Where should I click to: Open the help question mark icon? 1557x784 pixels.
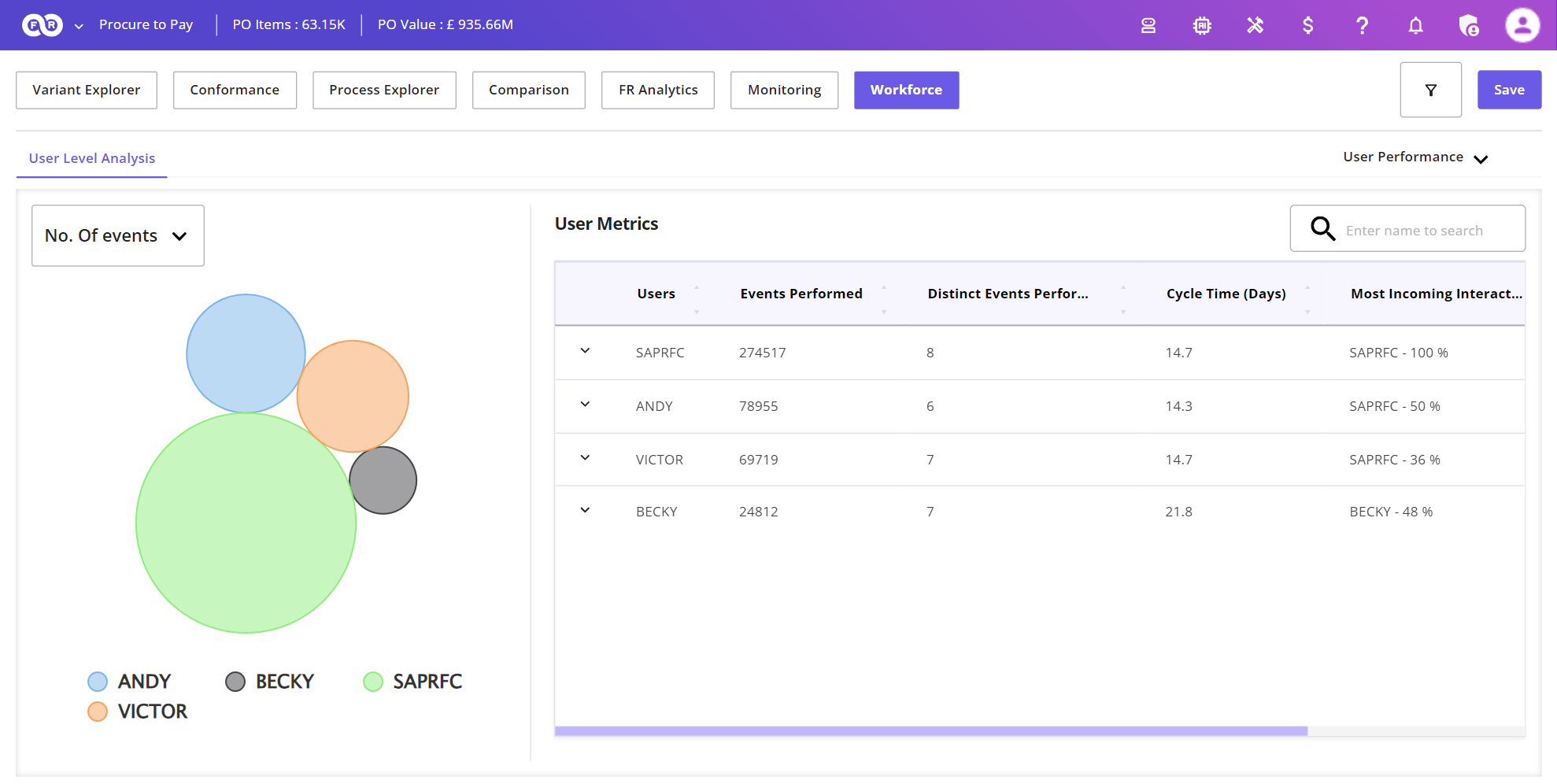[1362, 25]
